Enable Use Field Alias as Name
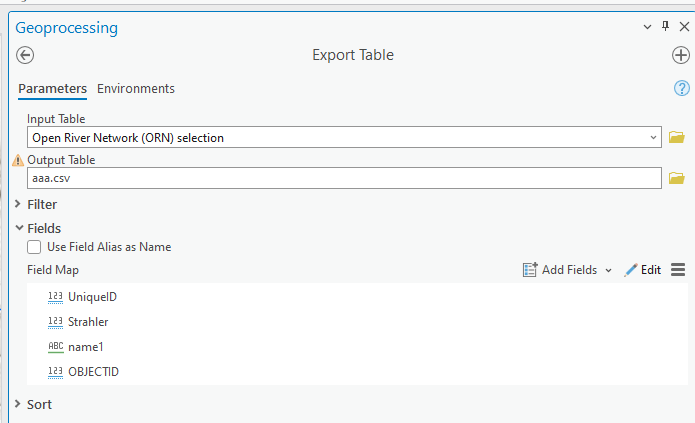This screenshot has height=423, width=695. 35,247
